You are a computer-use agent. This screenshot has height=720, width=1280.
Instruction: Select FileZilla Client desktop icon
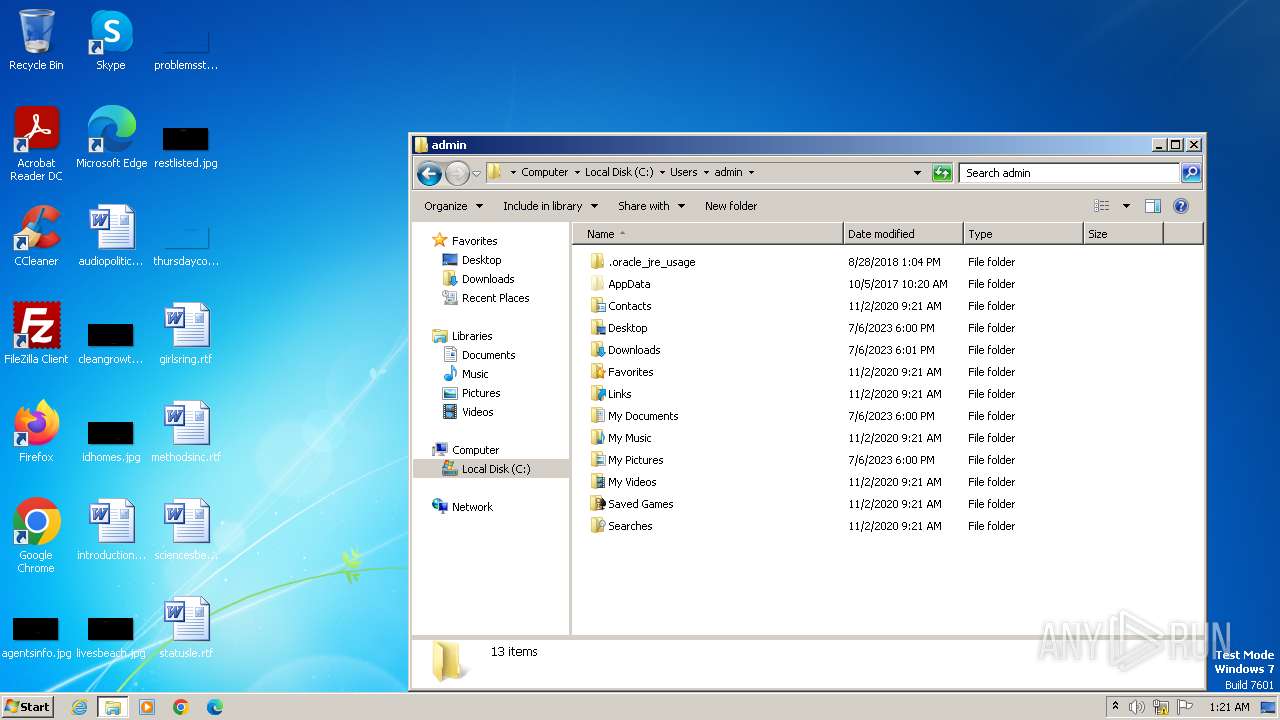pyautogui.click(x=36, y=334)
